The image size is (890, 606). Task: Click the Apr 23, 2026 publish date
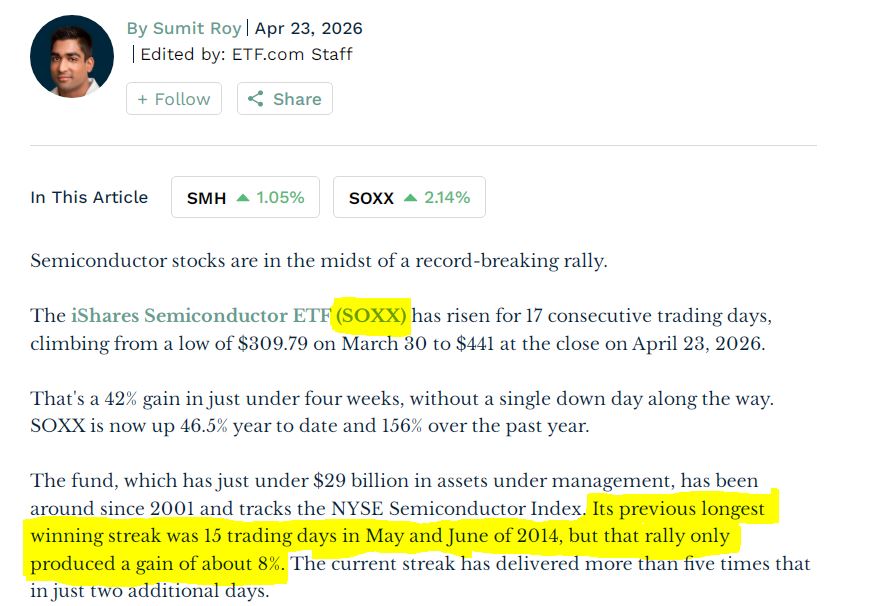(309, 28)
